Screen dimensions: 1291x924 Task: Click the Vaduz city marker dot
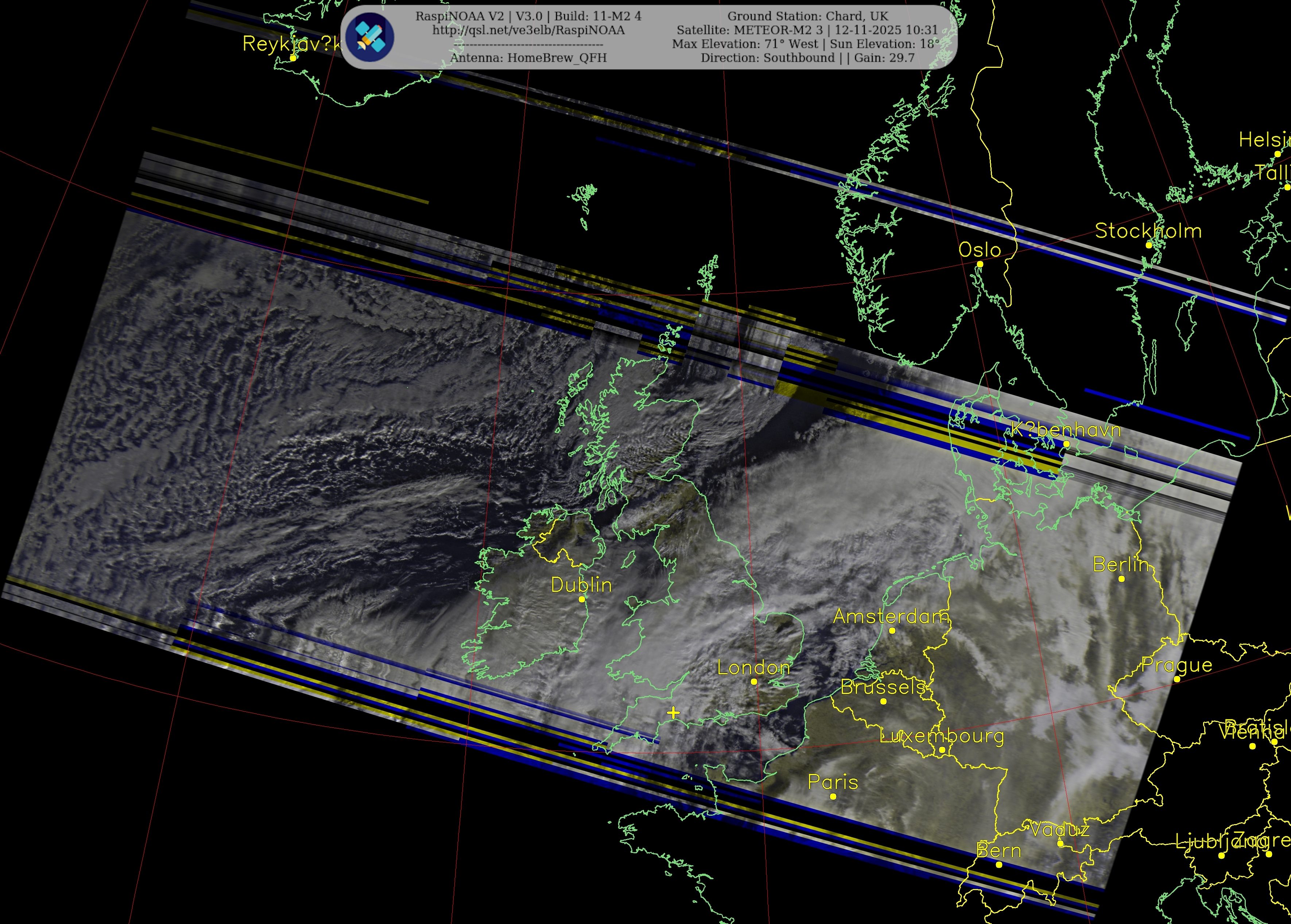tap(1060, 844)
